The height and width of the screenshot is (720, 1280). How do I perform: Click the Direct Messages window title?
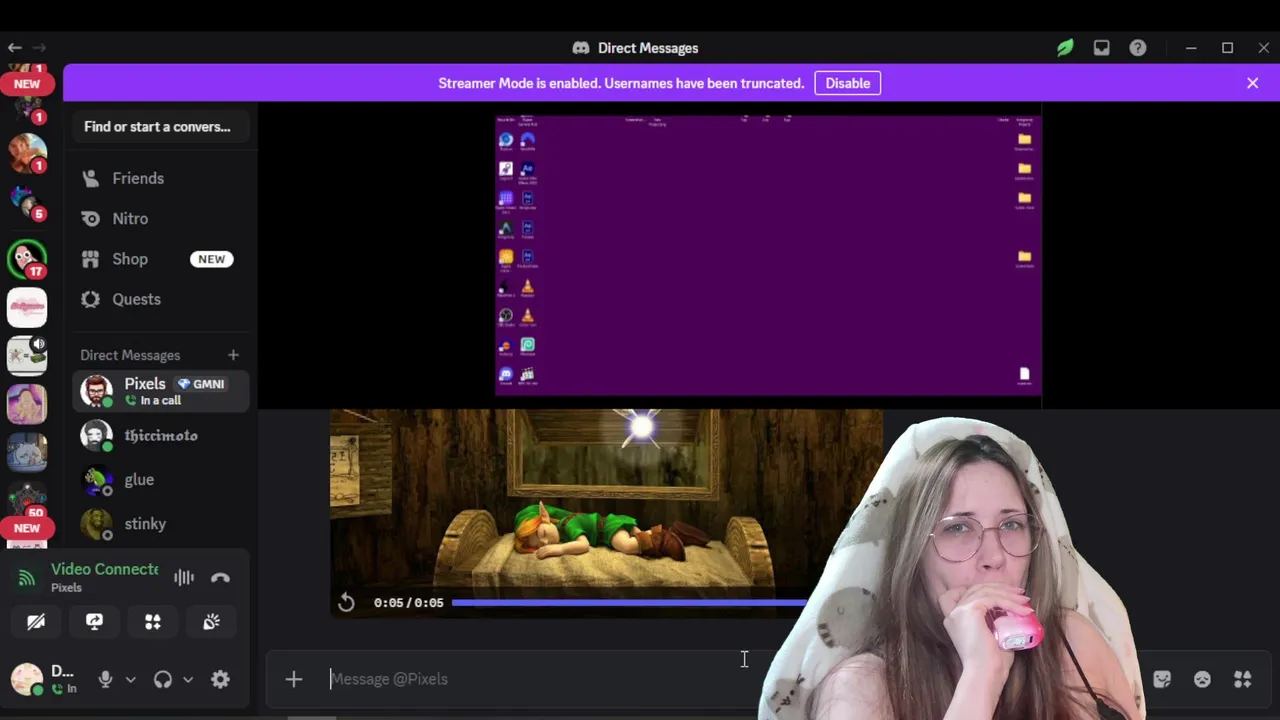click(648, 48)
